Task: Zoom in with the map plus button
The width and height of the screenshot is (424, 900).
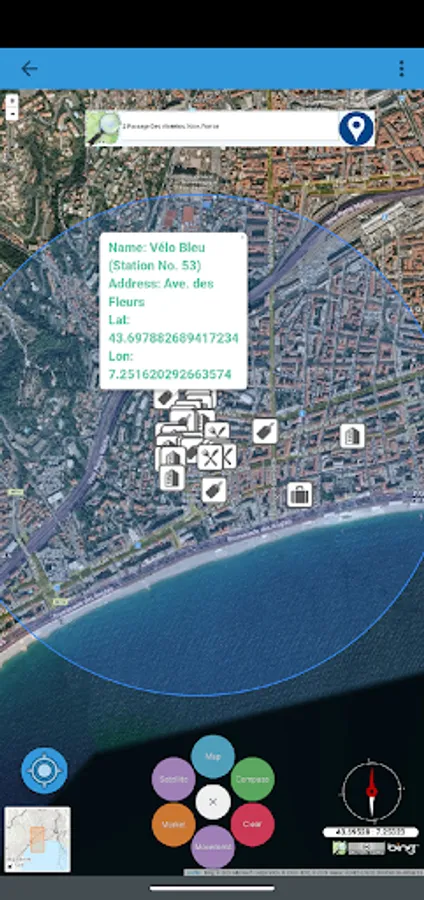Action: pyautogui.click(x=12, y=102)
